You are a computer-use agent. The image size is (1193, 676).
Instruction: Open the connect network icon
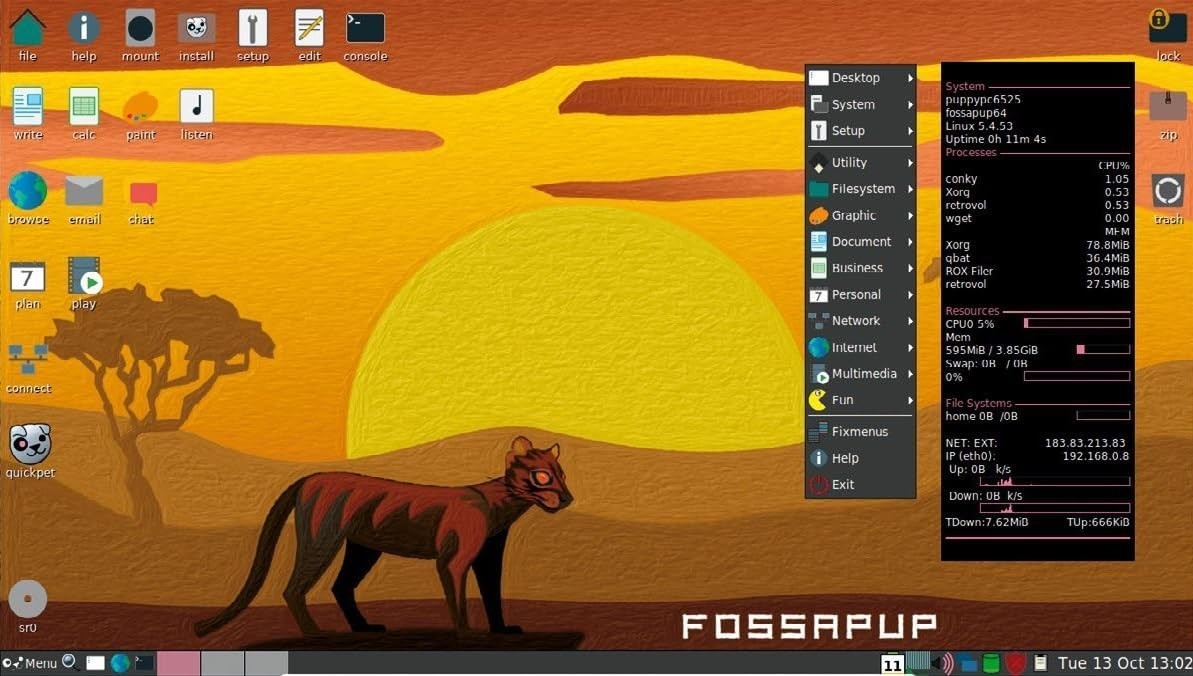27,359
